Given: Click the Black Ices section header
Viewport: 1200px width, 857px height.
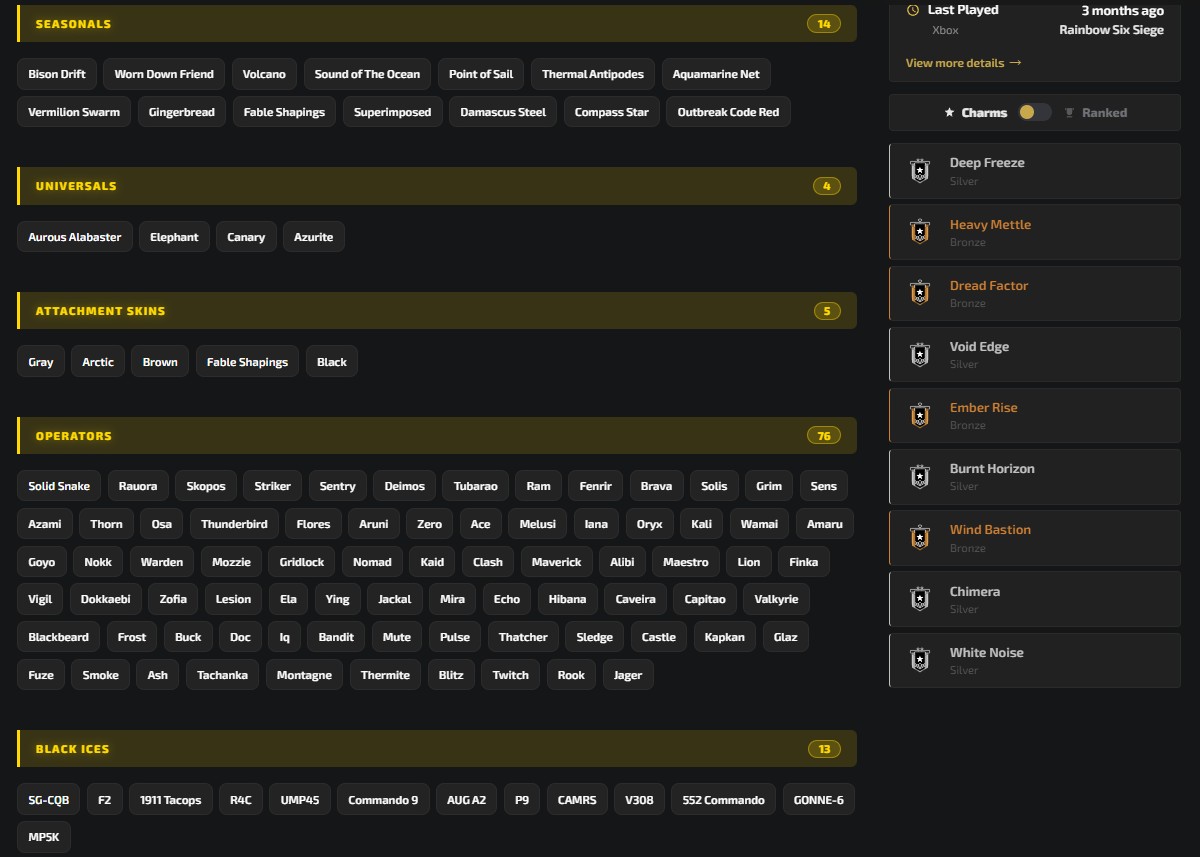Looking at the screenshot, I should tap(437, 749).
